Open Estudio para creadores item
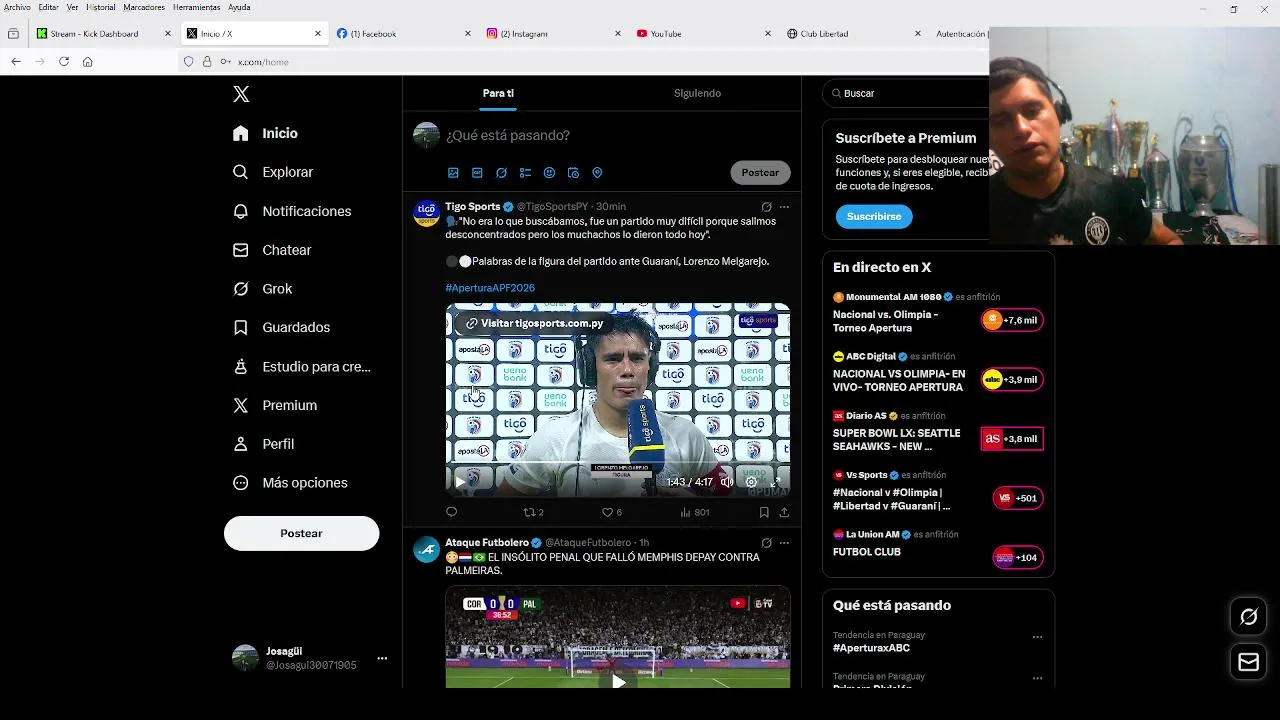1280x720 pixels. [301, 367]
